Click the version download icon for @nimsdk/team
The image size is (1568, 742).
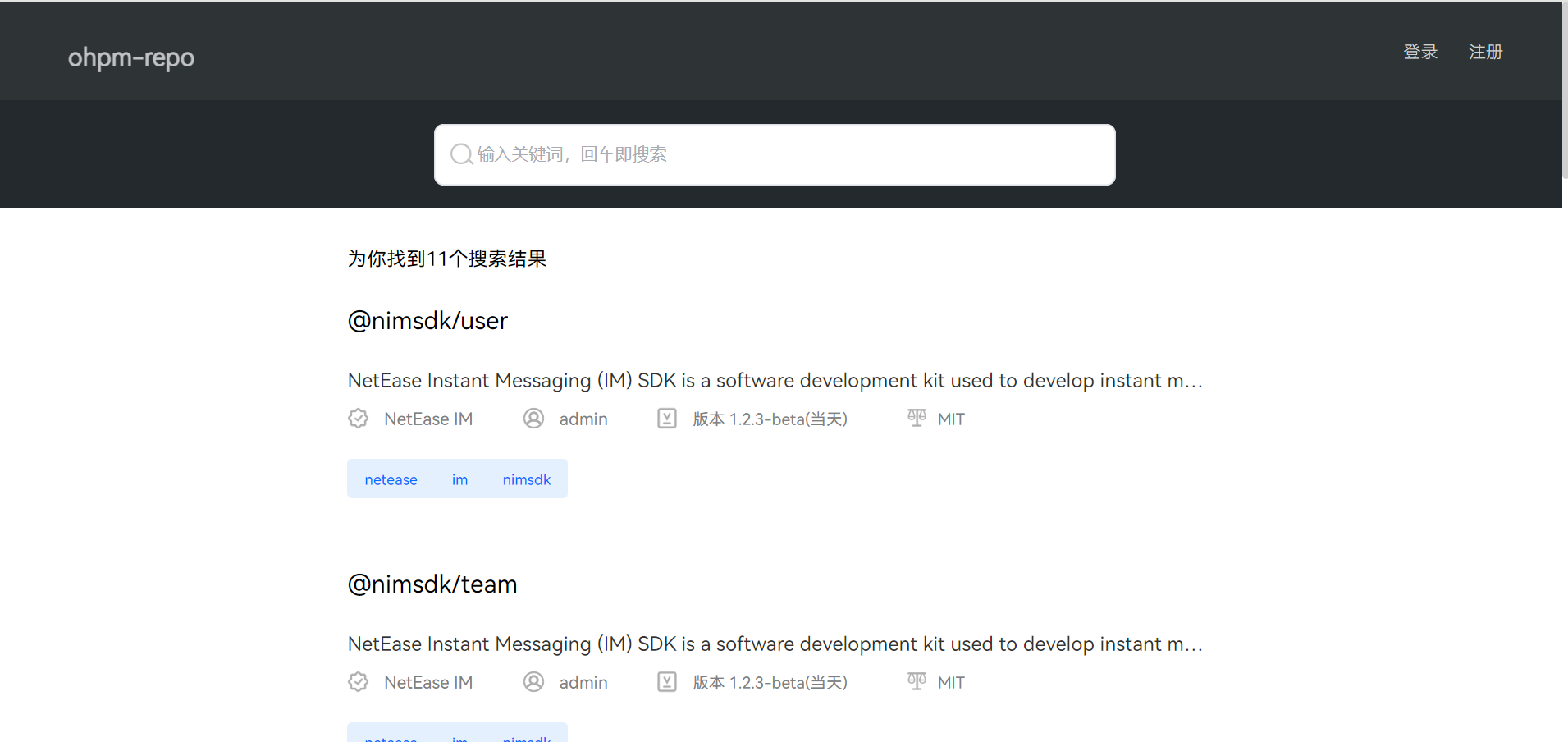coord(667,682)
